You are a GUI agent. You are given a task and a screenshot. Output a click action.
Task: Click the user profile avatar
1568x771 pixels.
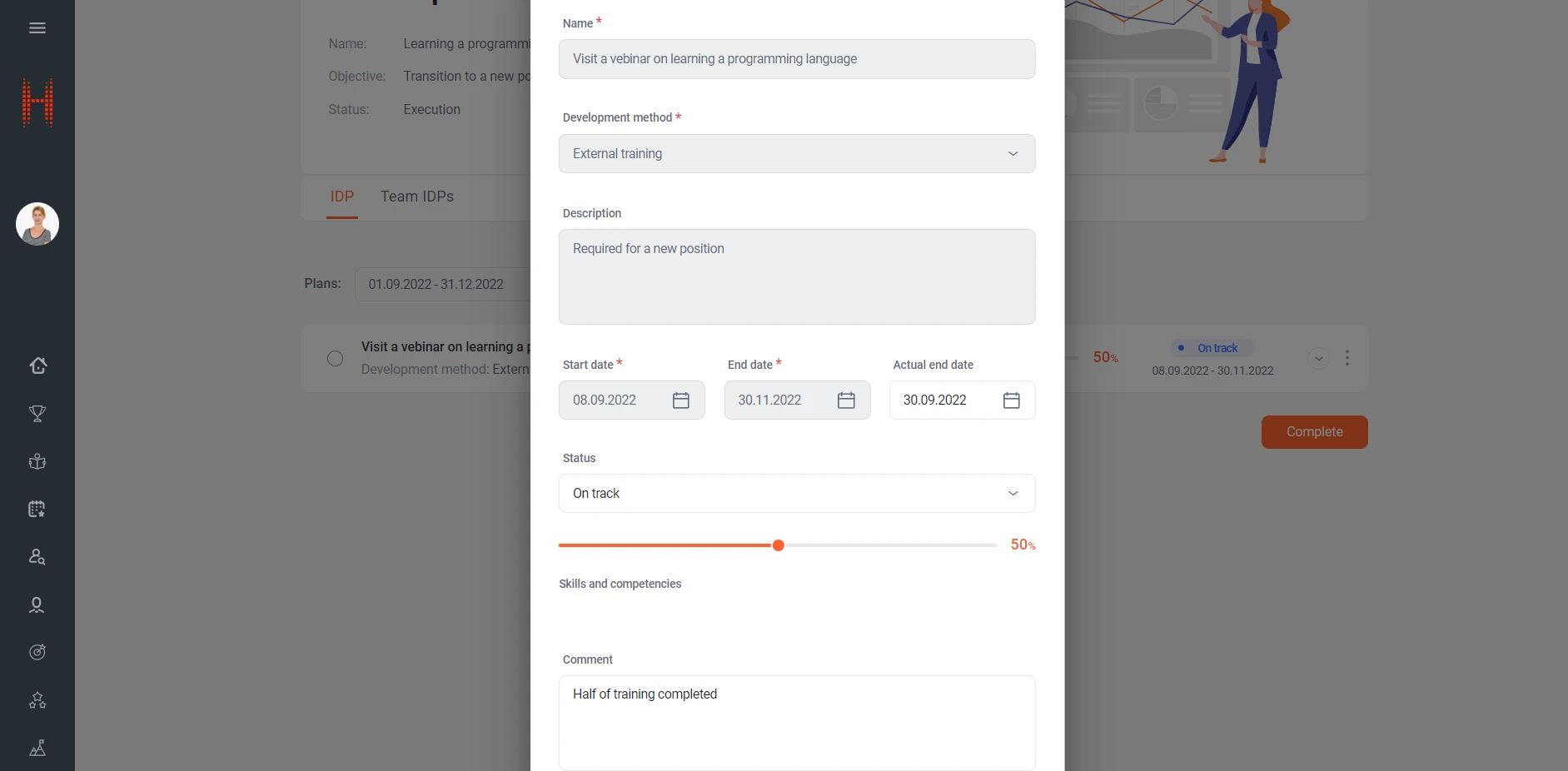coord(37,224)
